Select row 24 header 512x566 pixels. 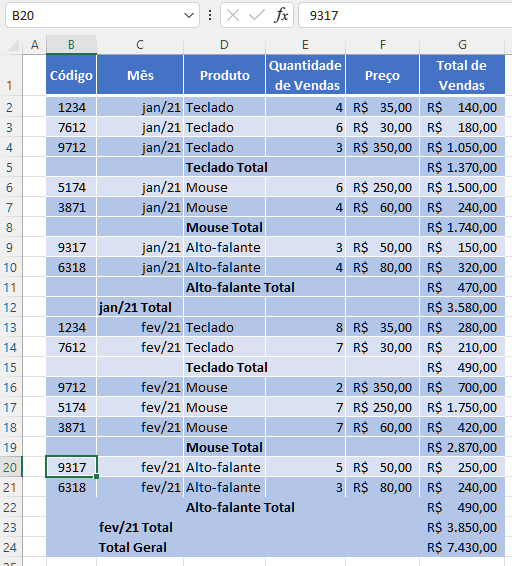pos(10,548)
